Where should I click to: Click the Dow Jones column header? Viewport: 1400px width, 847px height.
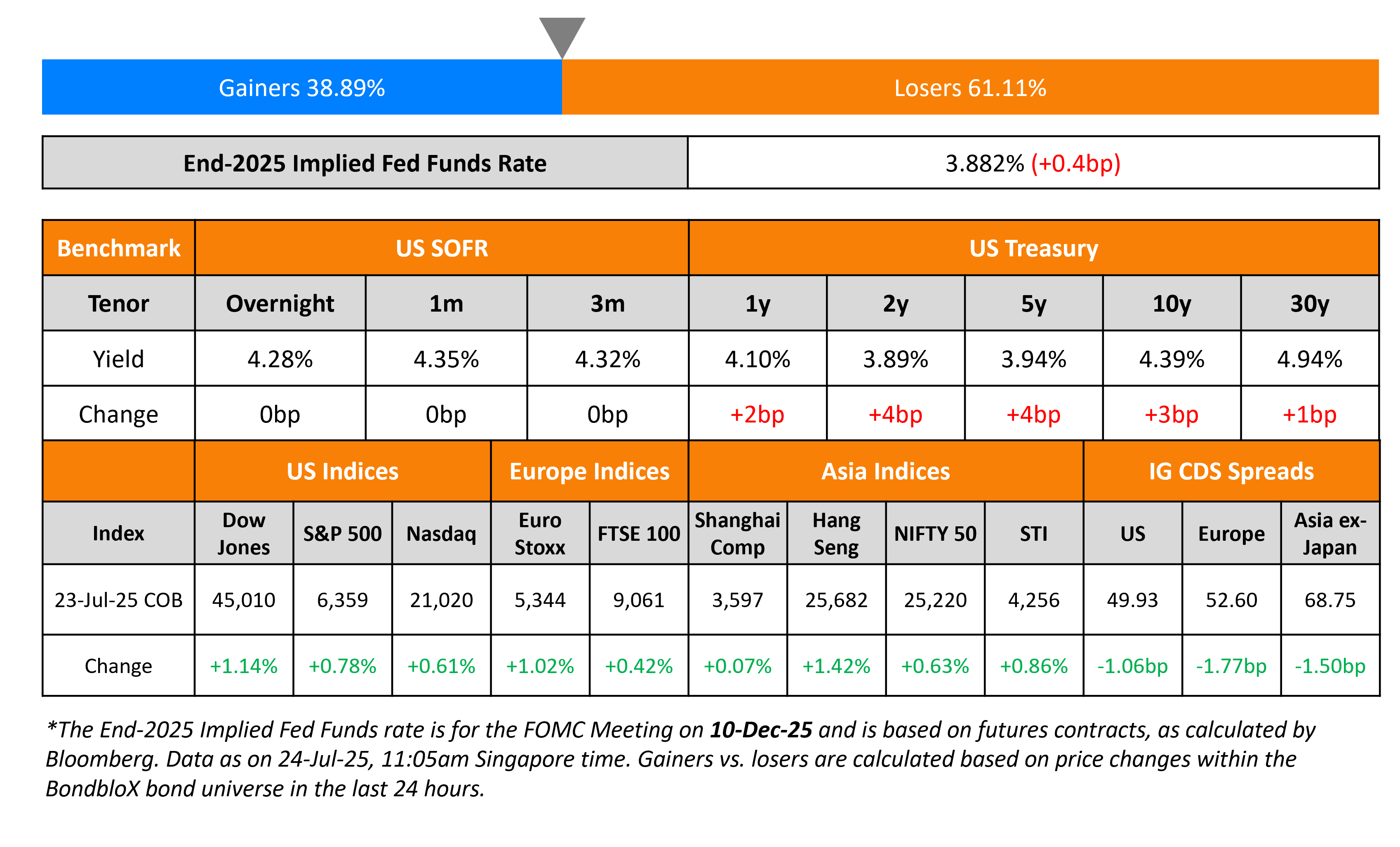244,533
